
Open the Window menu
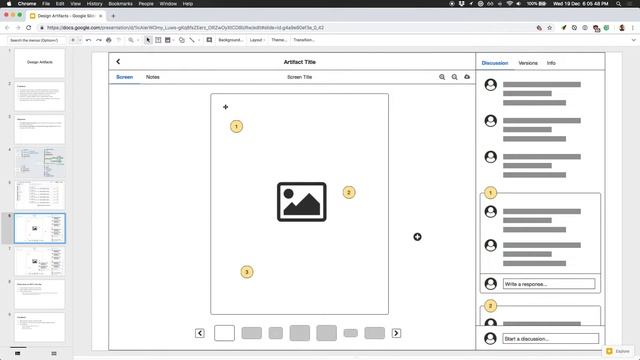coord(168,4)
